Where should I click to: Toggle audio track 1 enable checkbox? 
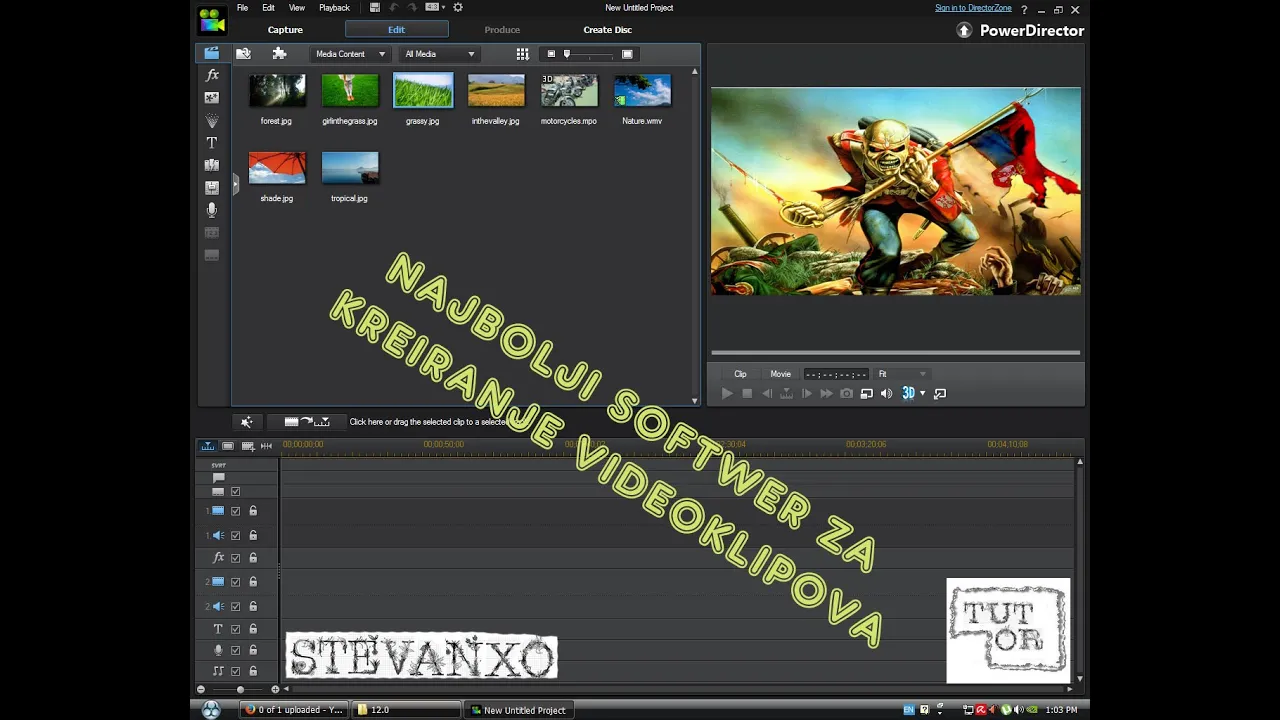click(236, 536)
